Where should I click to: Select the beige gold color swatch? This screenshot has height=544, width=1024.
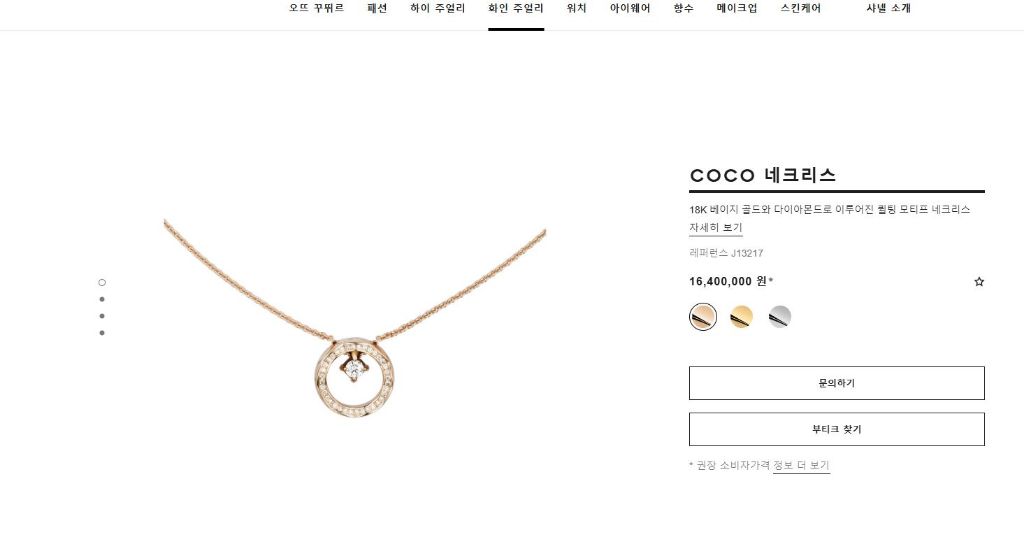pos(703,317)
